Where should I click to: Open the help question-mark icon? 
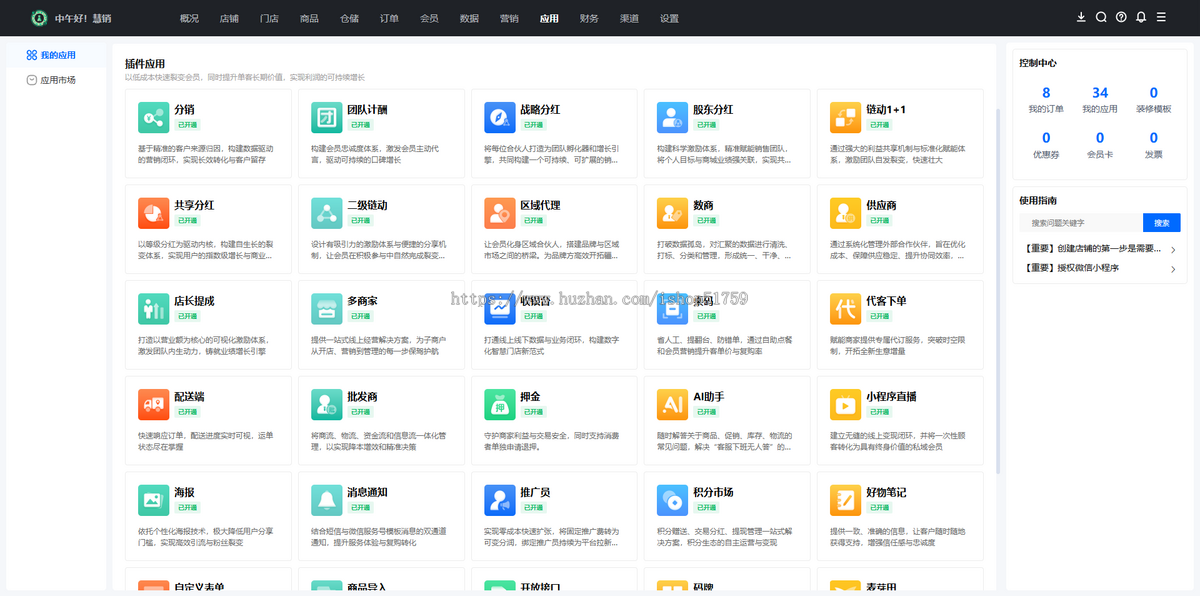point(1121,17)
